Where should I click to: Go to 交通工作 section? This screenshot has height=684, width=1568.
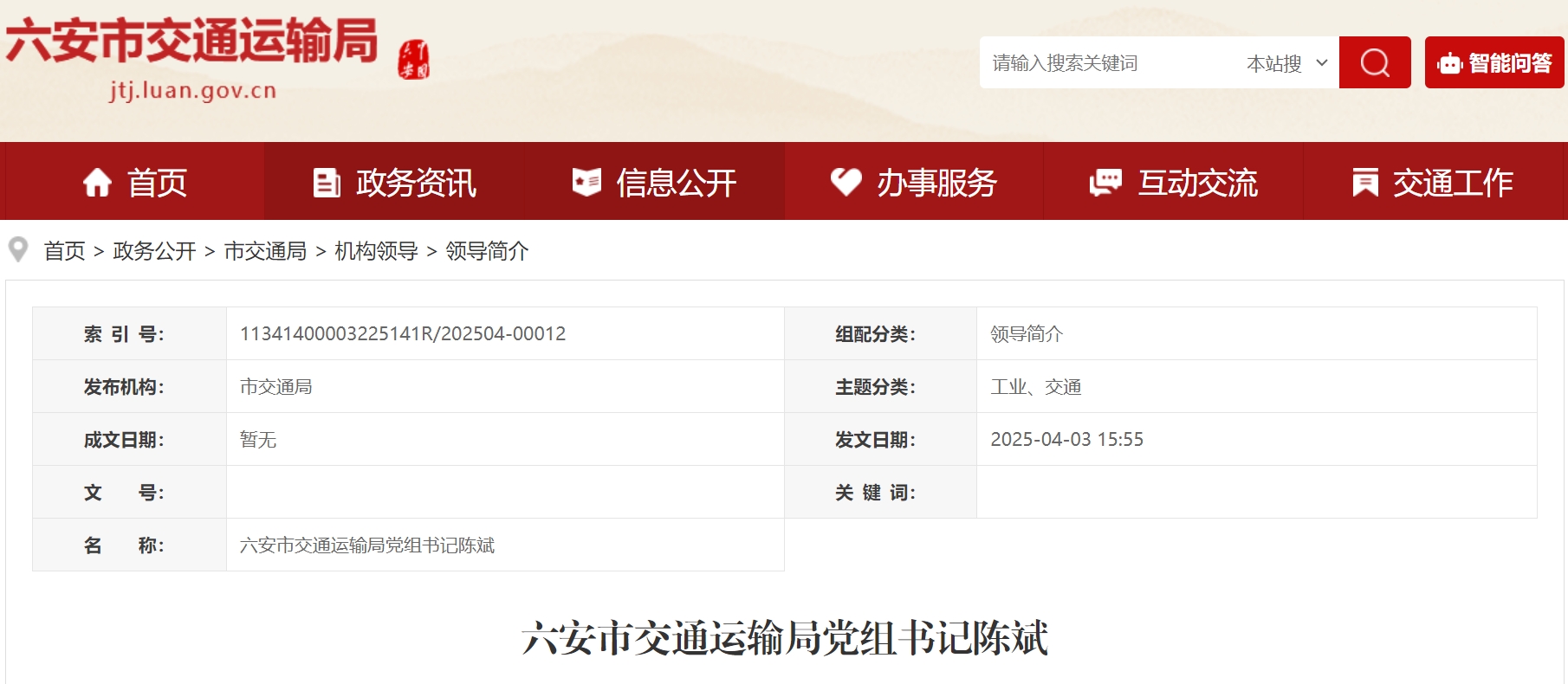[x=1453, y=183]
